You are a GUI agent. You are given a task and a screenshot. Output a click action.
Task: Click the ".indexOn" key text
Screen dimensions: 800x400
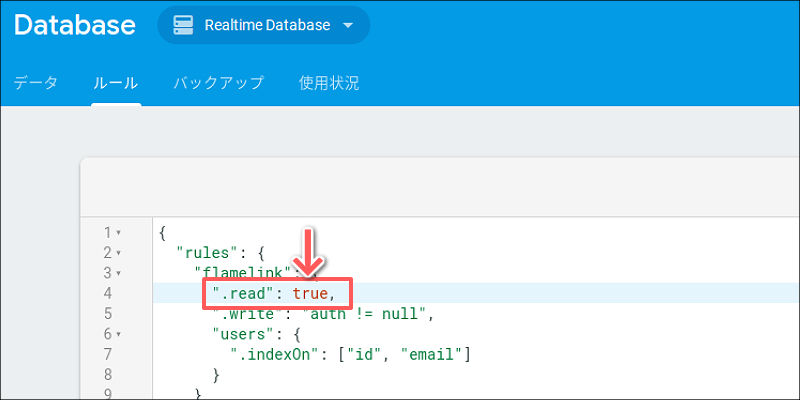click(x=276, y=355)
